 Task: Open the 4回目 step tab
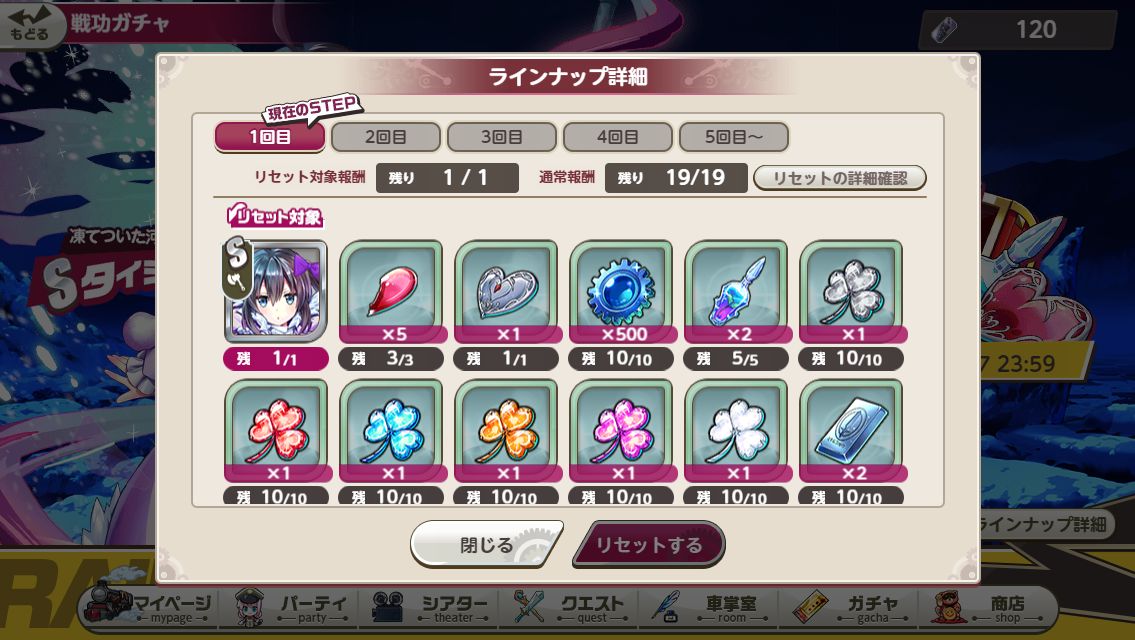[617, 137]
